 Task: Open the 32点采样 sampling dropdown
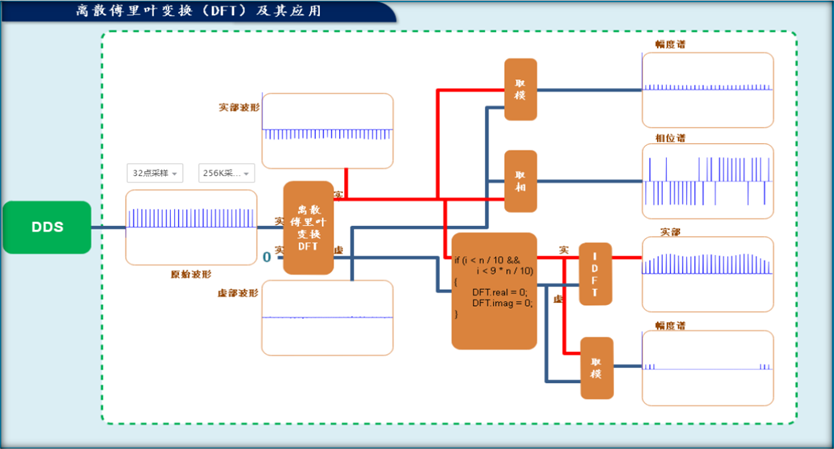coord(155,173)
